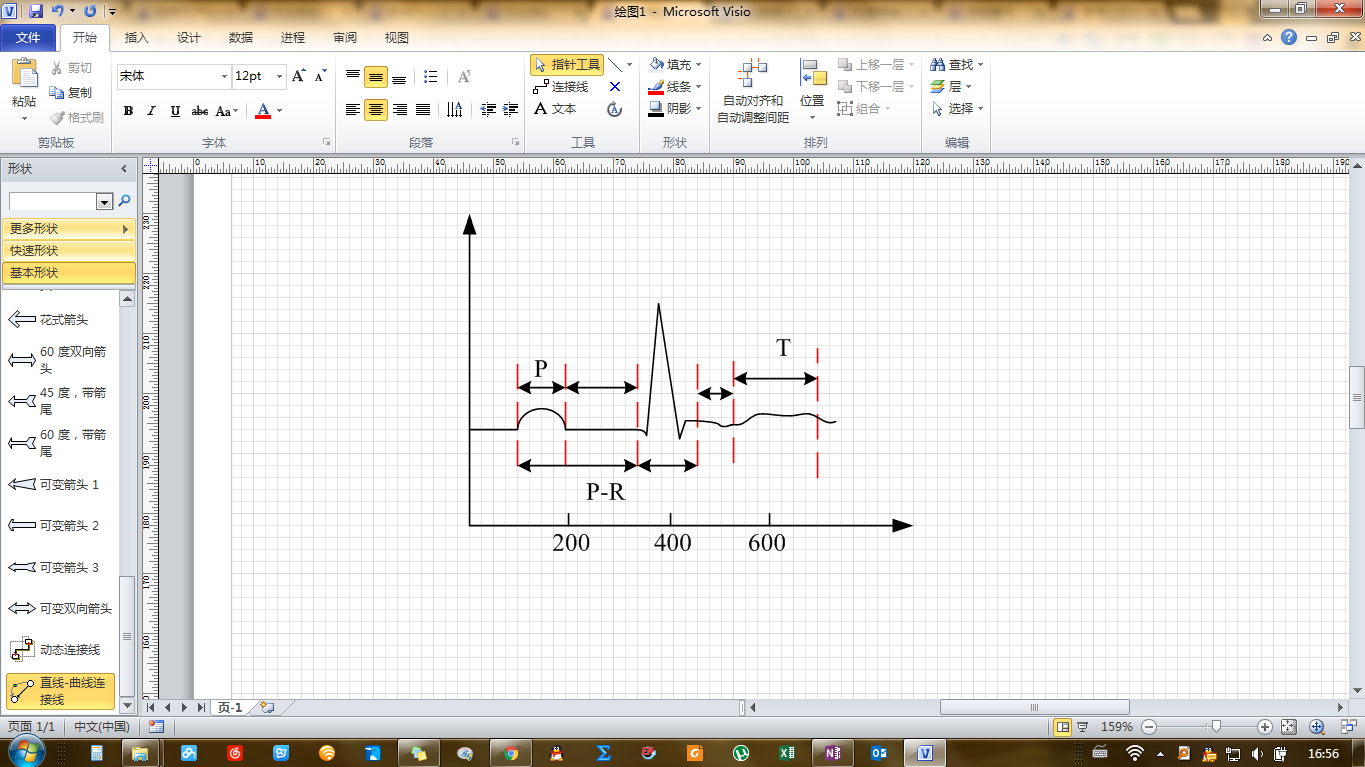Open Quick Shapes (快速形状) stencil

click(x=68, y=251)
